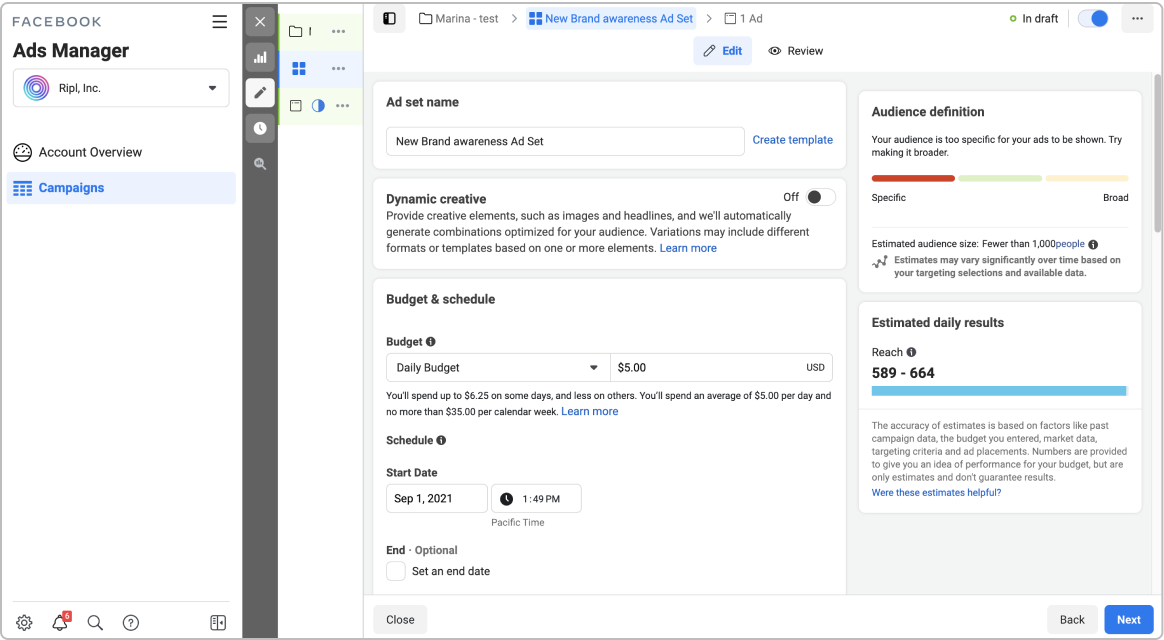This screenshot has width=1164, height=640.
Task: Turn on Dynamic creative switch
Action: (820, 197)
